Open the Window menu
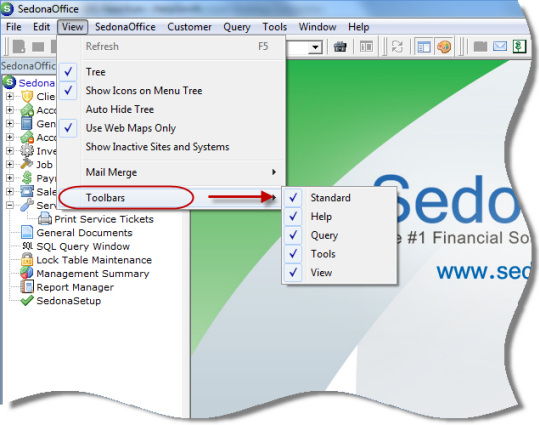Image resolution: width=539 pixels, height=425 pixels. tap(317, 27)
